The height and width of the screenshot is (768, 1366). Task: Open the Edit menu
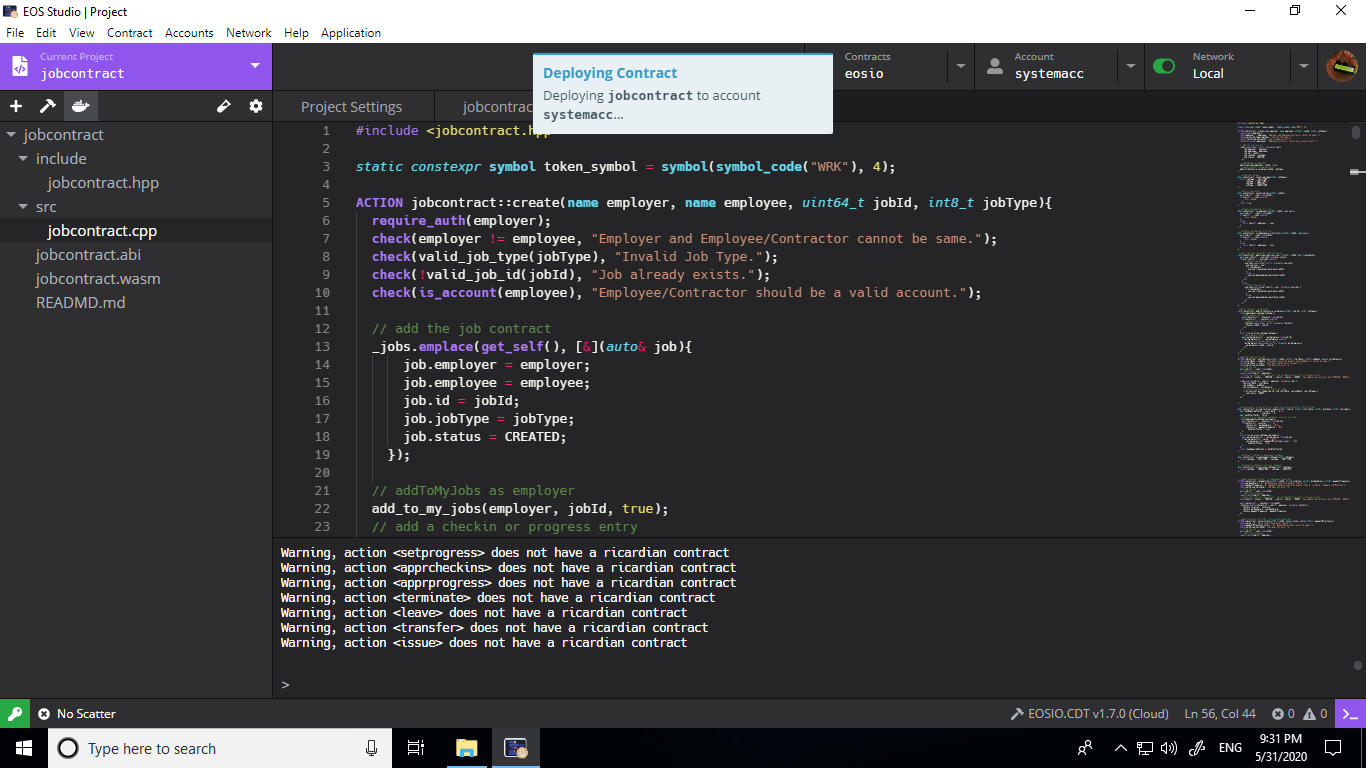(46, 33)
